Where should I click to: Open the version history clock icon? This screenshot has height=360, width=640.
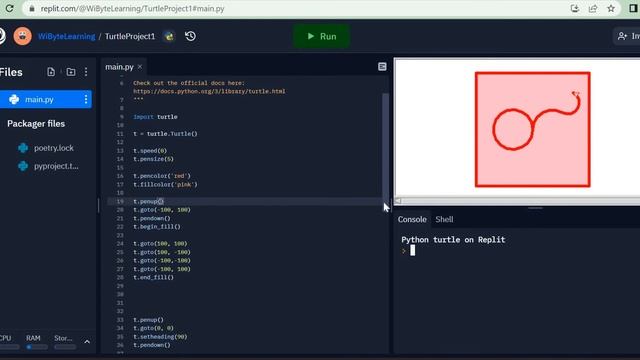click(x=191, y=36)
